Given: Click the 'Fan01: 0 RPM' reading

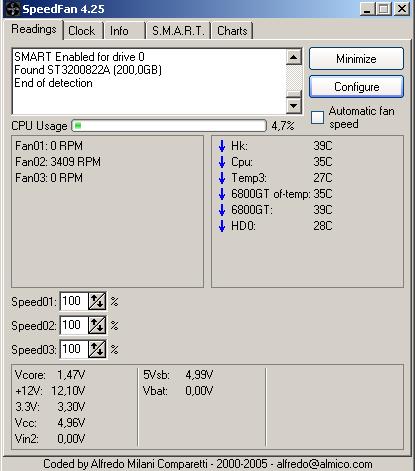Looking at the screenshot, I should (49, 146).
